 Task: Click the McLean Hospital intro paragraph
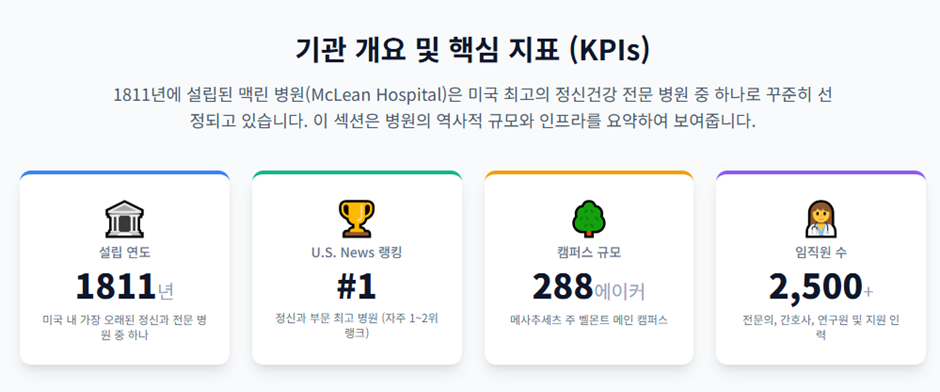click(472, 108)
